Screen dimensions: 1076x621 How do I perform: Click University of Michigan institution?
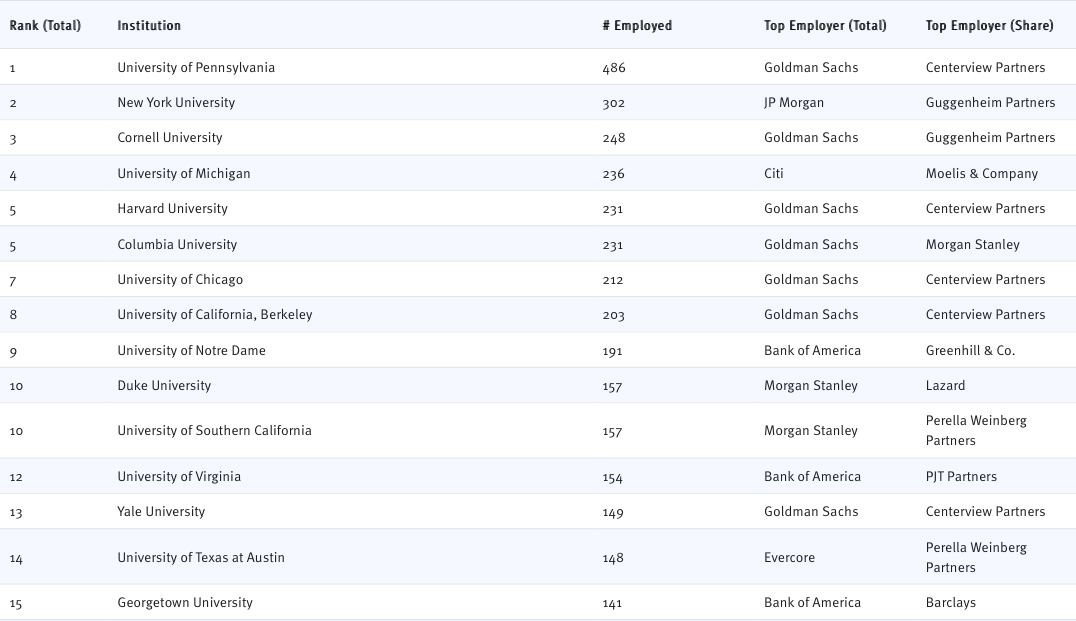tap(184, 173)
